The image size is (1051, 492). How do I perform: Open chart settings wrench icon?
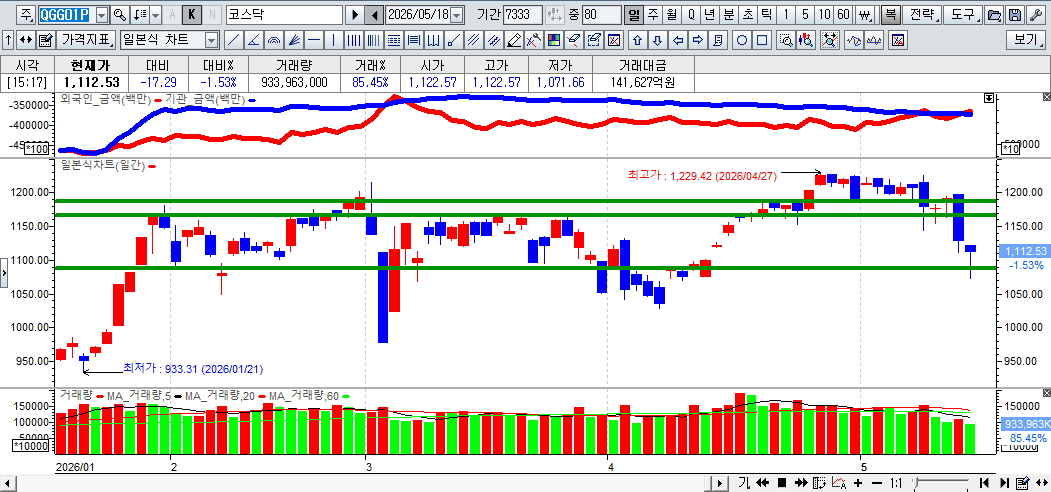coord(1036,14)
